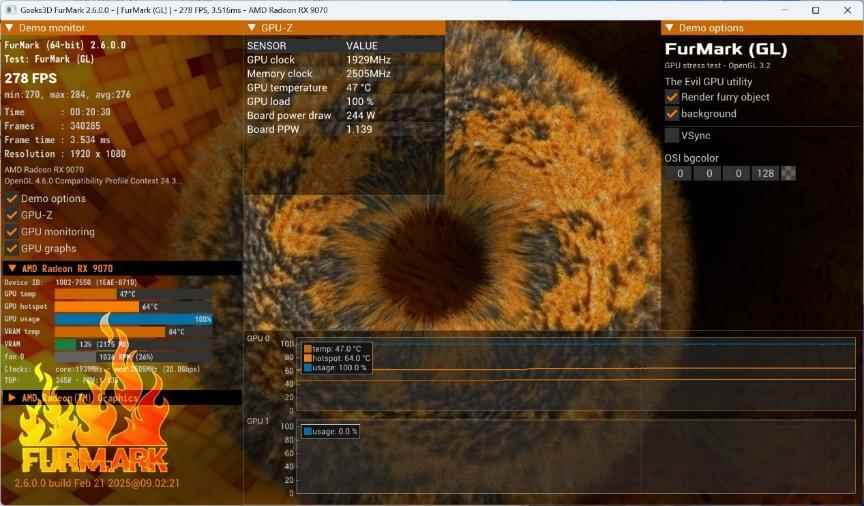Click the GPU 0 graph label
The width and height of the screenshot is (864, 506).
click(x=258, y=338)
